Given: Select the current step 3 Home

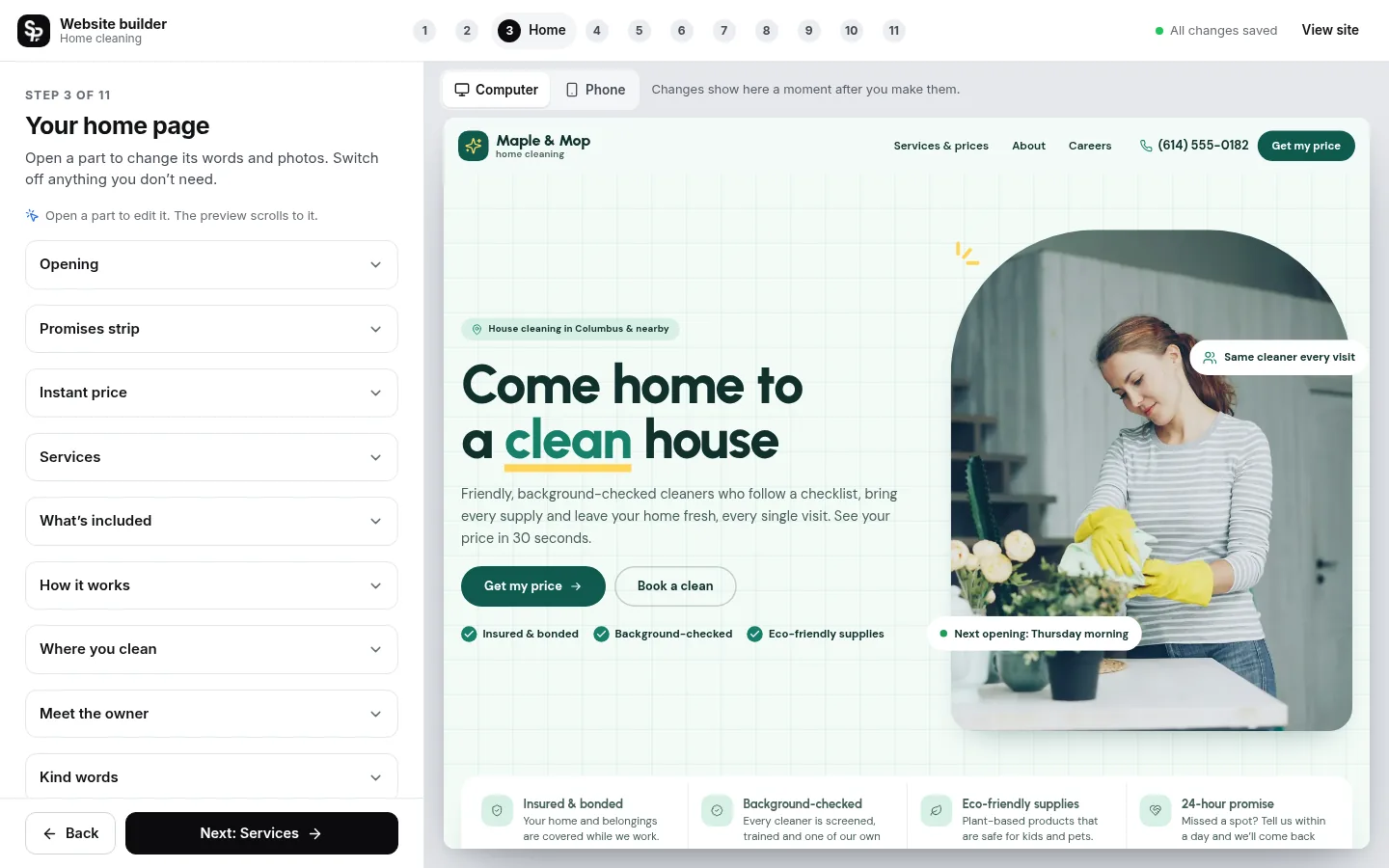Looking at the screenshot, I should 533,31.
